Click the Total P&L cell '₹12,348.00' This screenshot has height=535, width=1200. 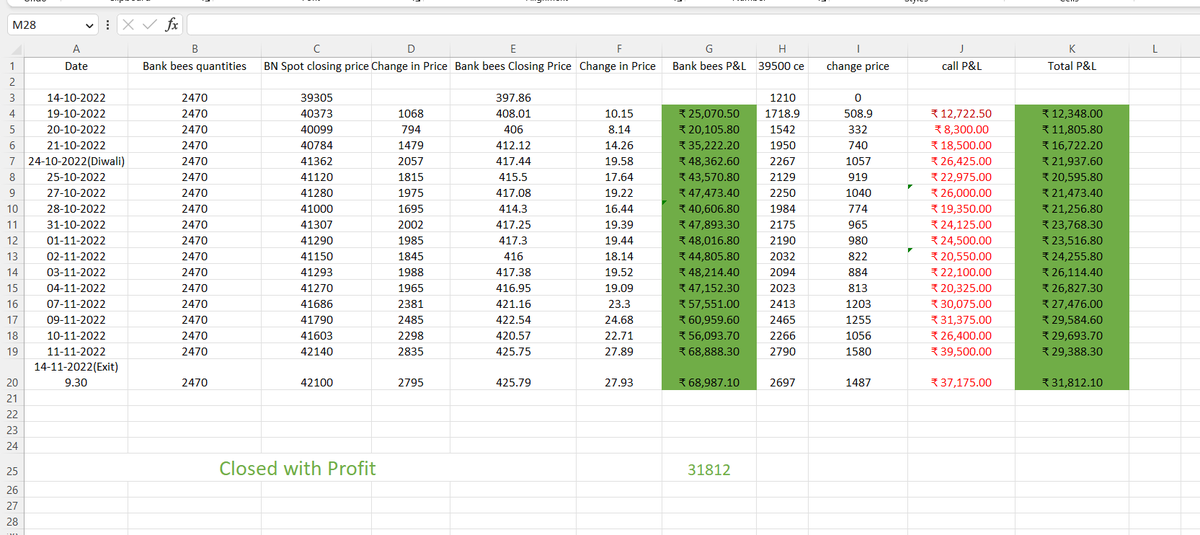1072,114
